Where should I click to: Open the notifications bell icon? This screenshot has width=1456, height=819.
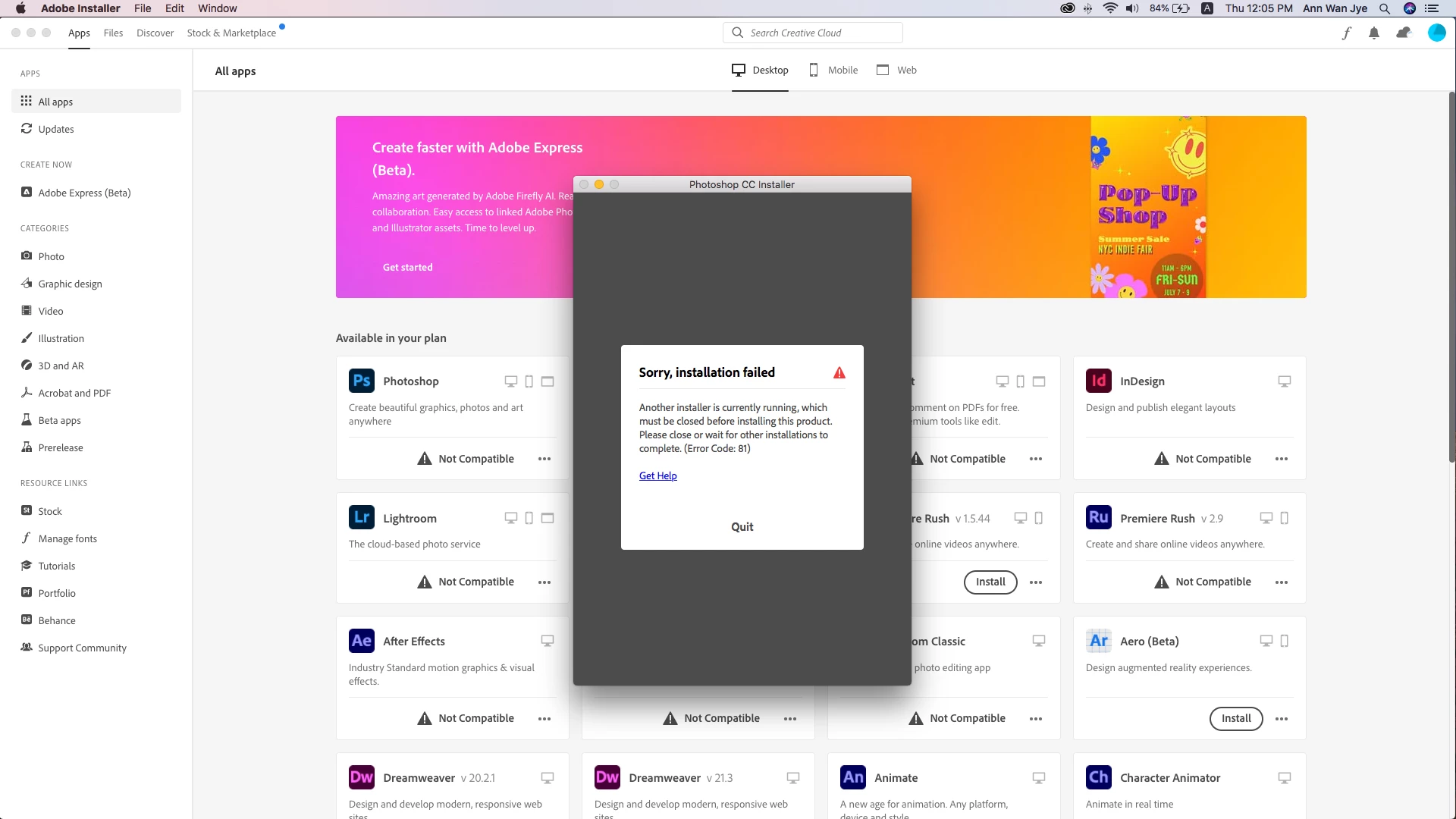point(1374,33)
